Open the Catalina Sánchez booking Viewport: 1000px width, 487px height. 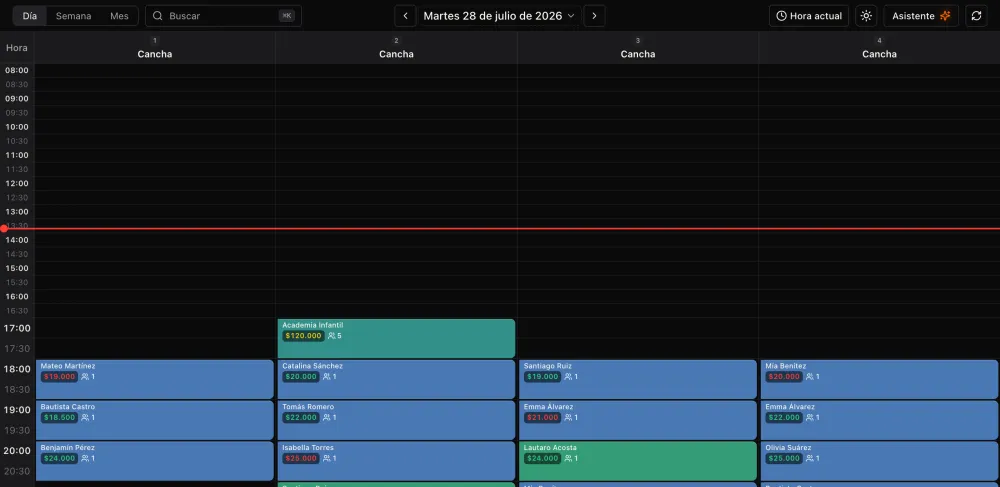pos(396,379)
